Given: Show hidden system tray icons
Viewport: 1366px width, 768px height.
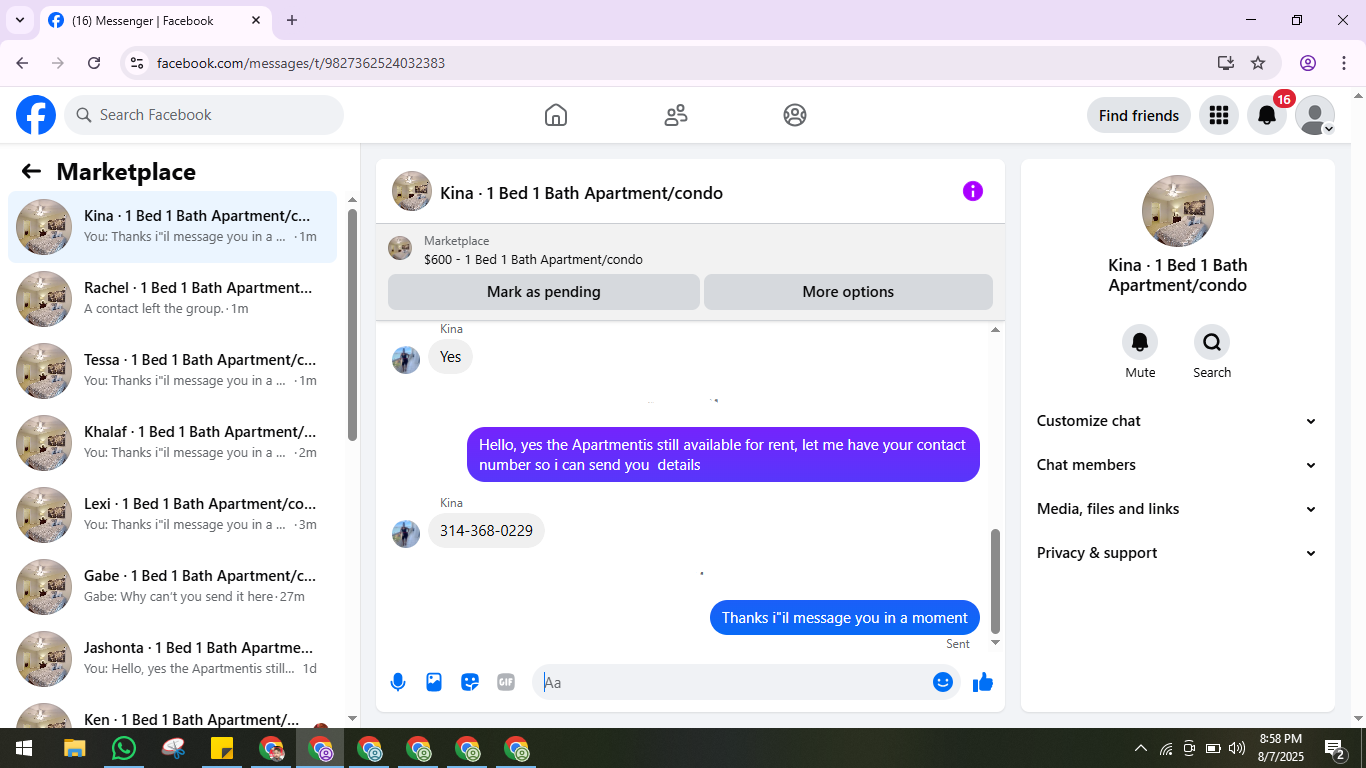Looking at the screenshot, I should click(x=1140, y=748).
